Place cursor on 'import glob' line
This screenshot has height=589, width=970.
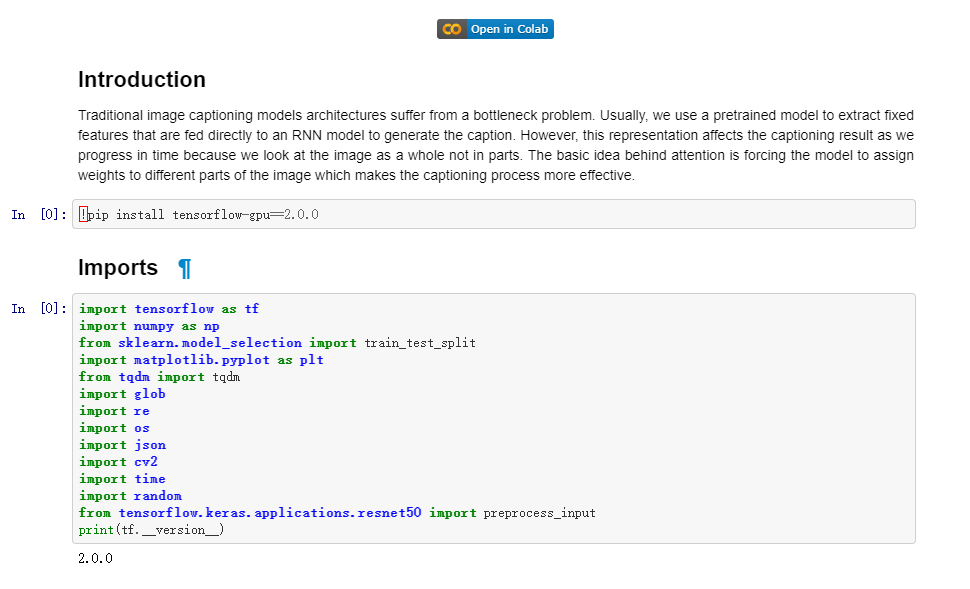pos(122,394)
